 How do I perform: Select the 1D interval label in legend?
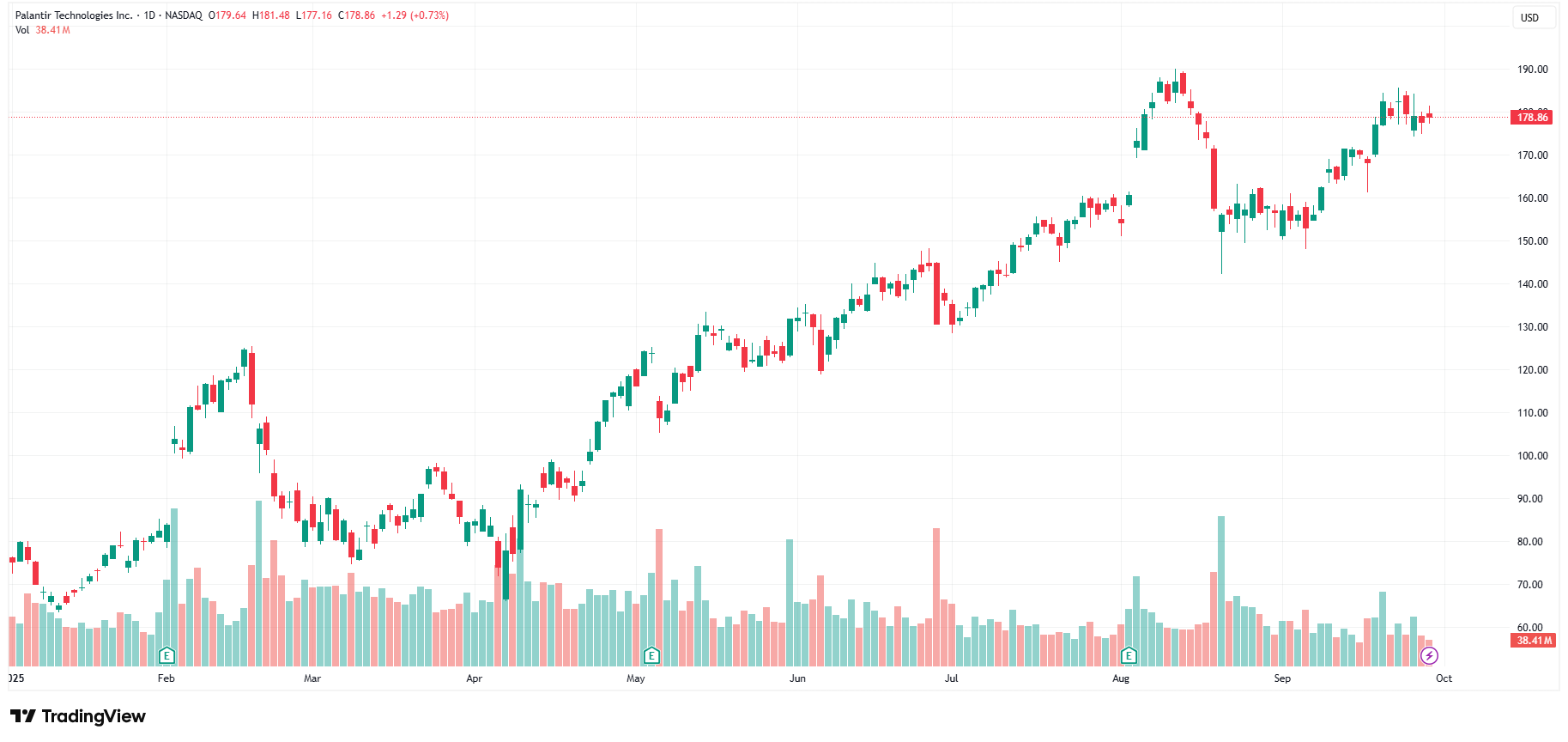150,15
